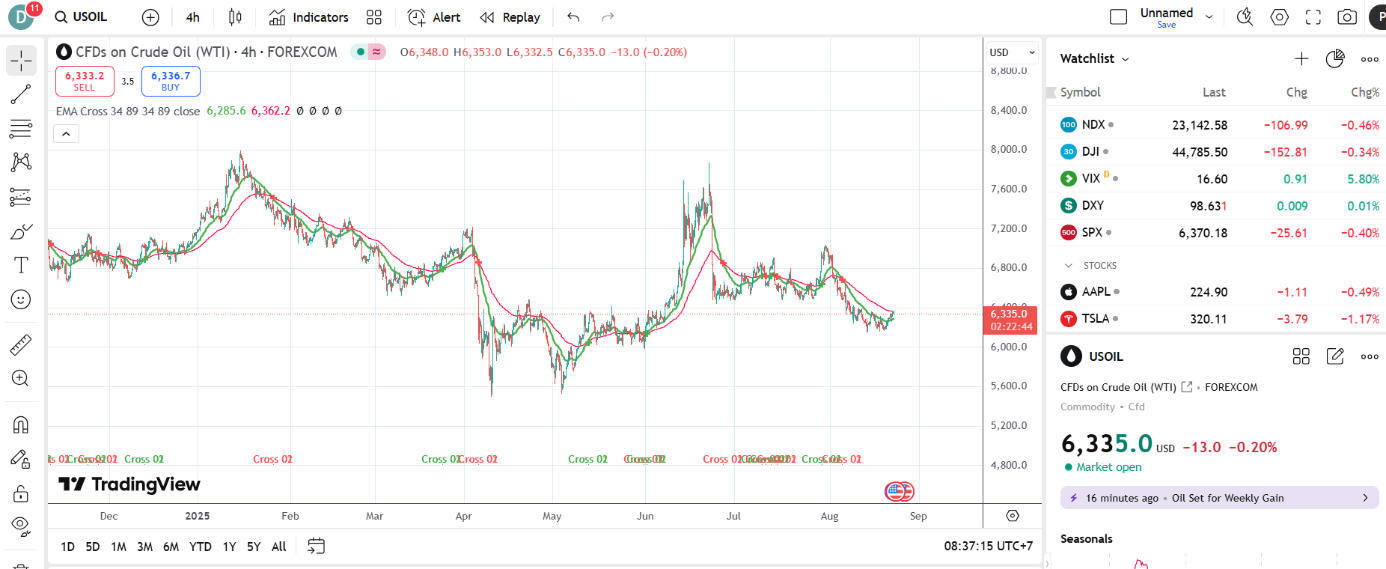The image size is (1386, 569).
Task: Enable magnet mode in left toolbar
Action: click(21, 424)
